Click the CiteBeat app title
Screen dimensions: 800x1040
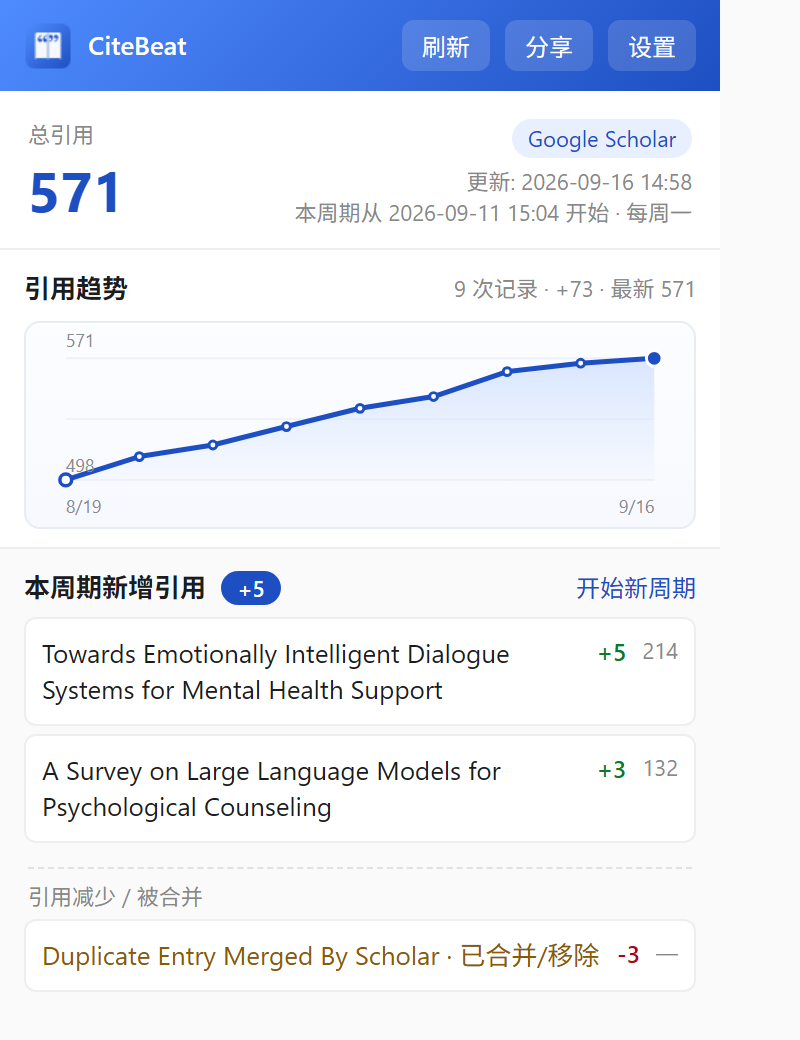point(137,46)
